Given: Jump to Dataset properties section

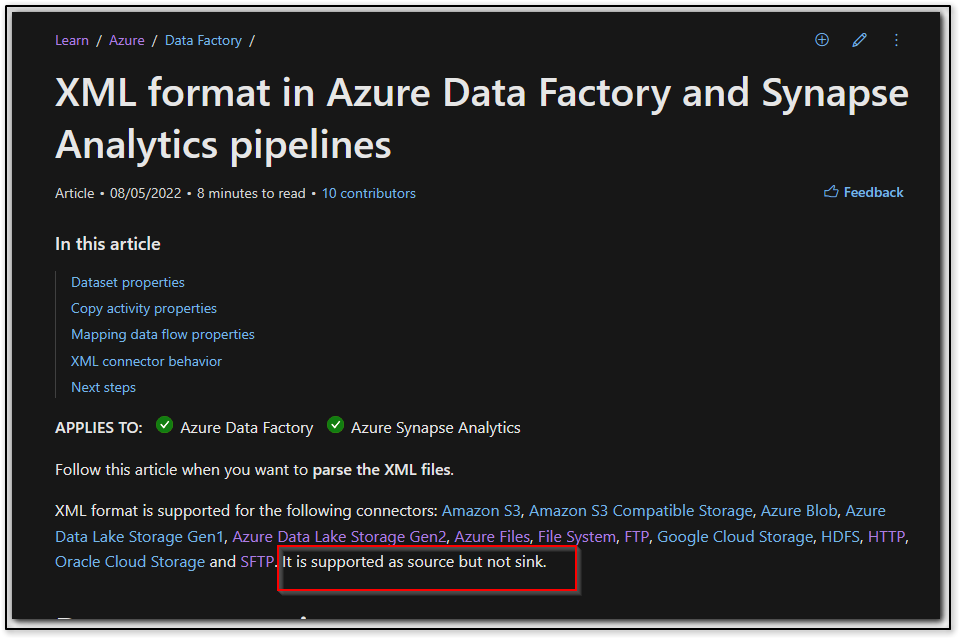Looking at the screenshot, I should [x=128, y=282].
